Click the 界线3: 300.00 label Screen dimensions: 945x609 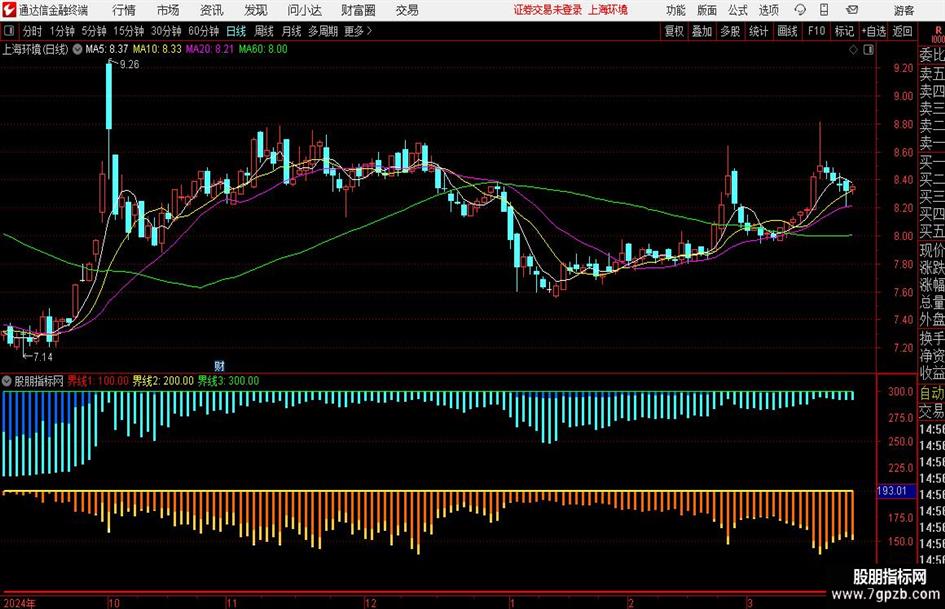228,381
